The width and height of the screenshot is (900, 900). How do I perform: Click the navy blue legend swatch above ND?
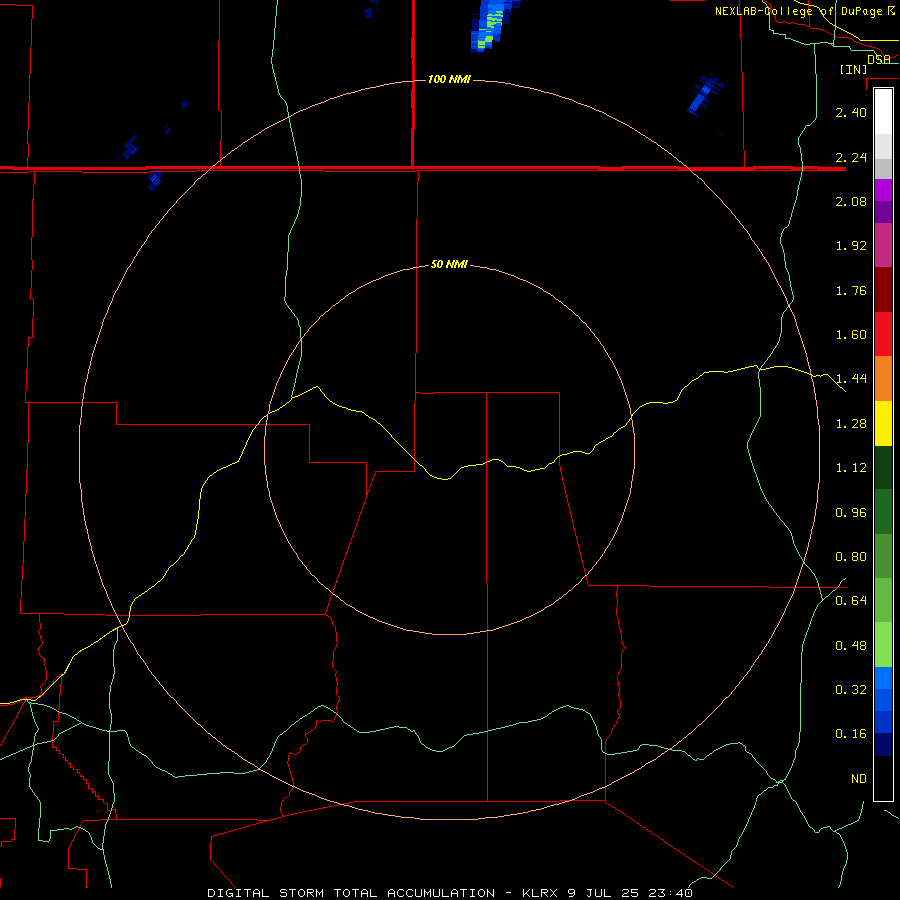pyautogui.click(x=883, y=745)
